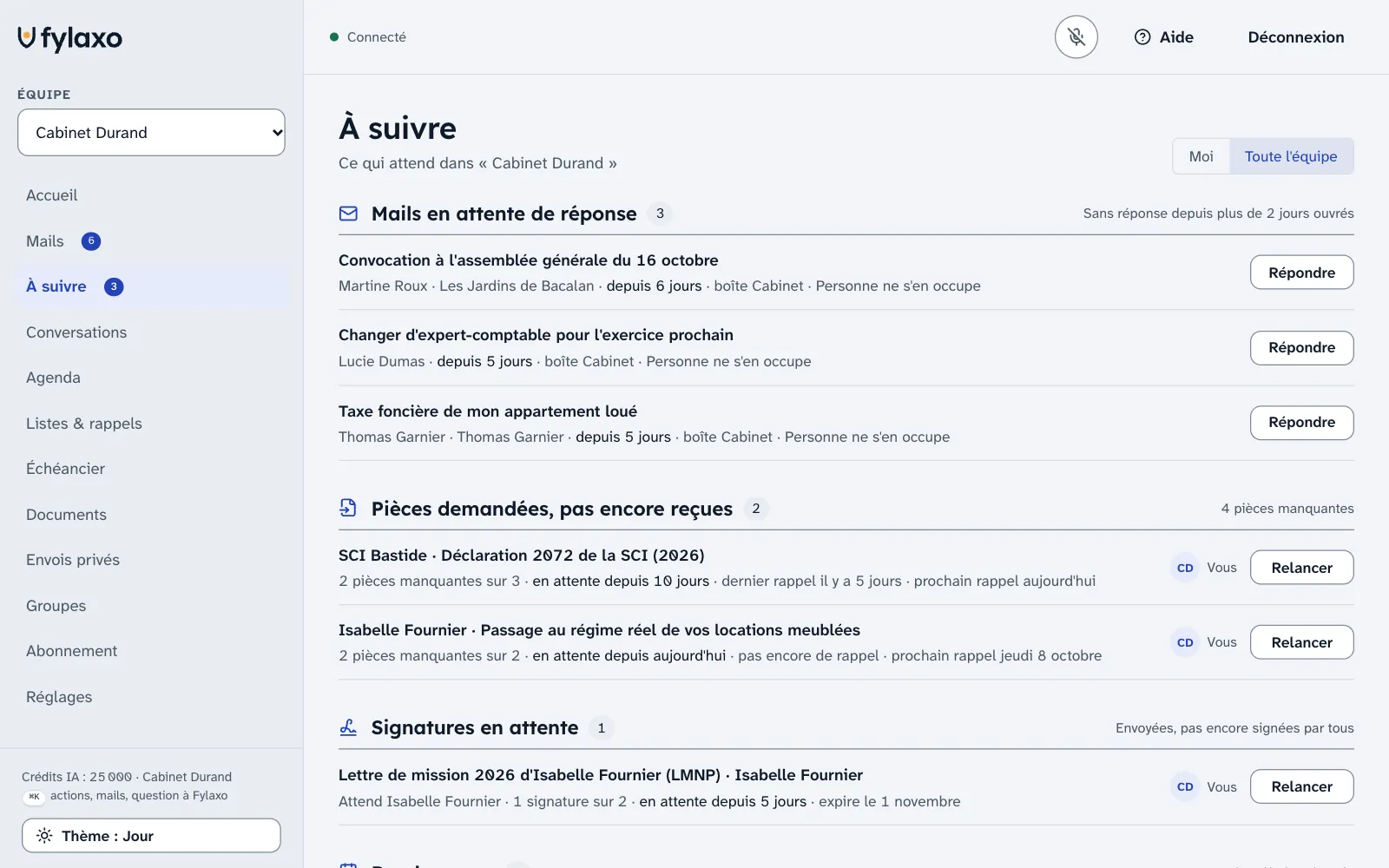
Task: Open Changer d'expert-comptable pour l'exercice prochain
Action: [536, 335]
